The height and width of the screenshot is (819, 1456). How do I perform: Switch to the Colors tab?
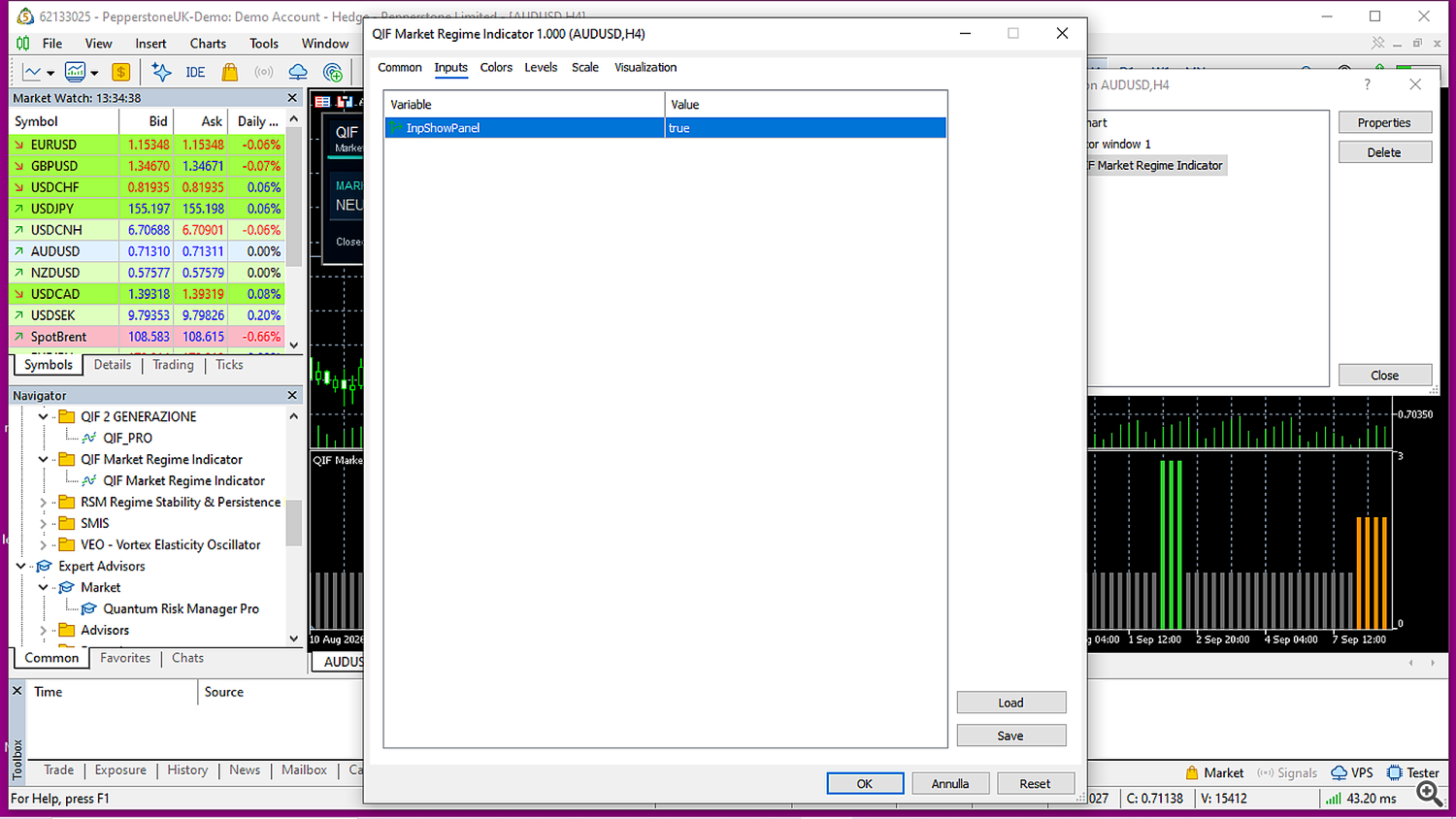496,67
